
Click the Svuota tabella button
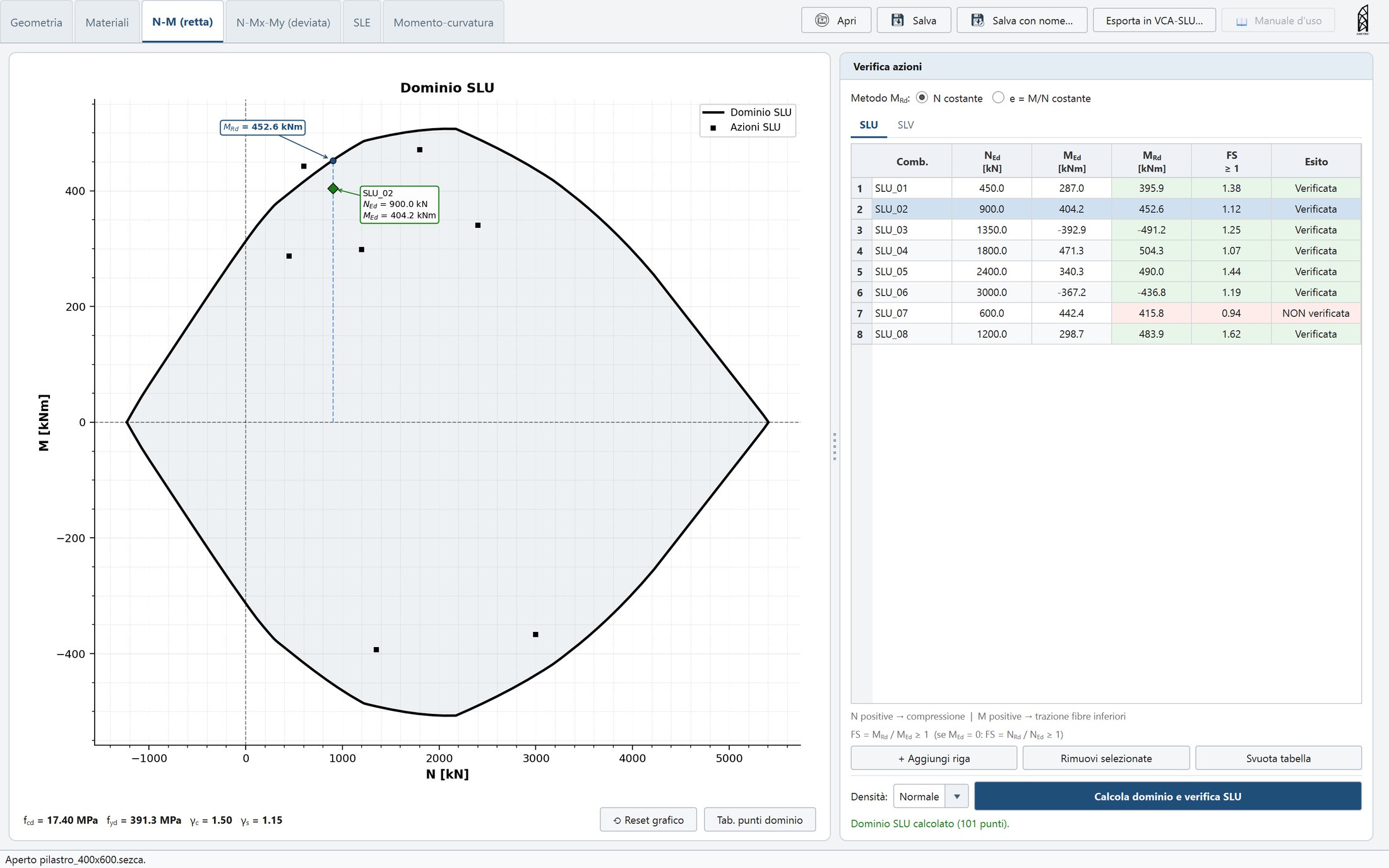[x=1279, y=758]
